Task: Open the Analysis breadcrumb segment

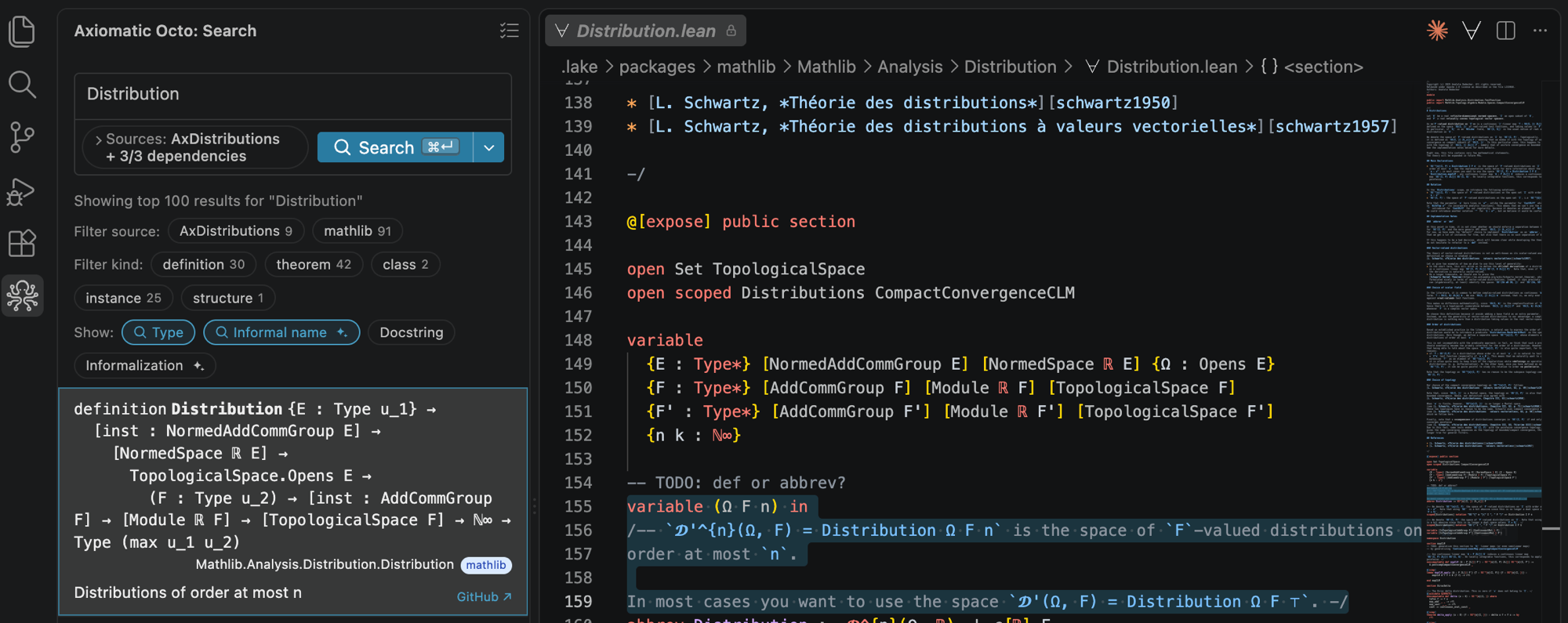Action: [x=909, y=67]
